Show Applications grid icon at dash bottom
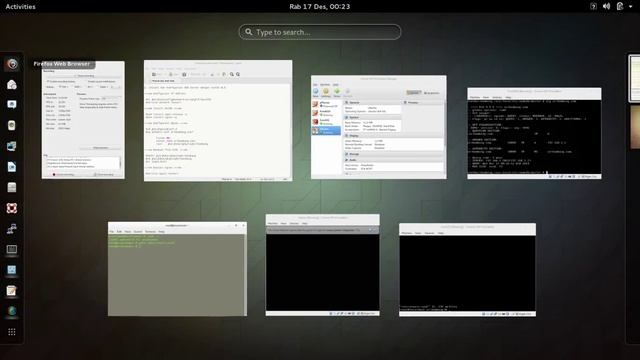 pos(12,332)
